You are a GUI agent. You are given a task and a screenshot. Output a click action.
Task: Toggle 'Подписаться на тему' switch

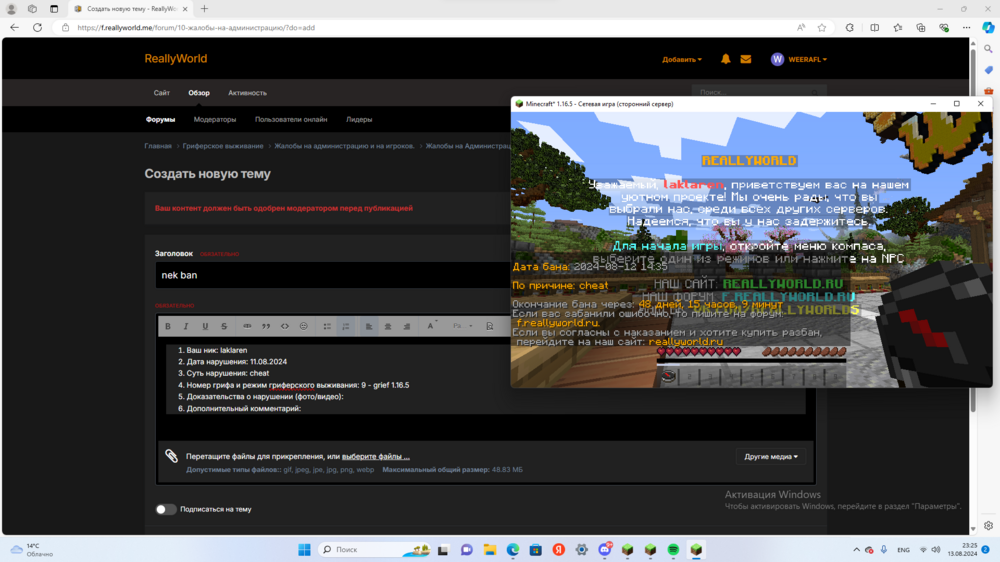[x=165, y=509]
